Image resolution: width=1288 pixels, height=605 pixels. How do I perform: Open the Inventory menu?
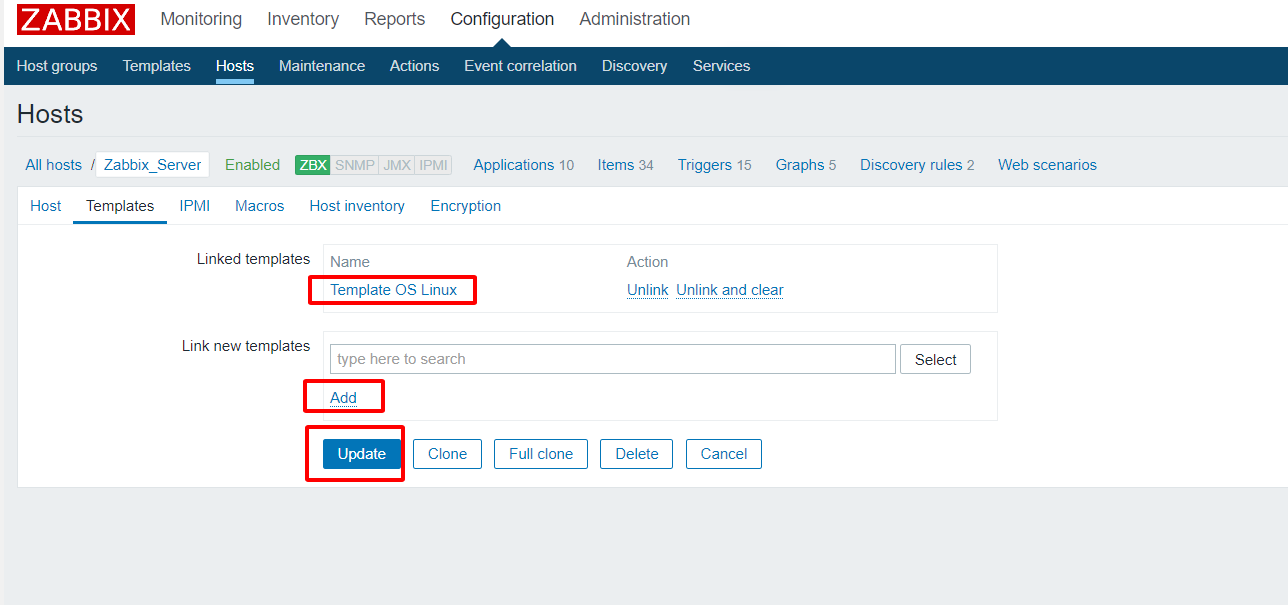(x=303, y=19)
